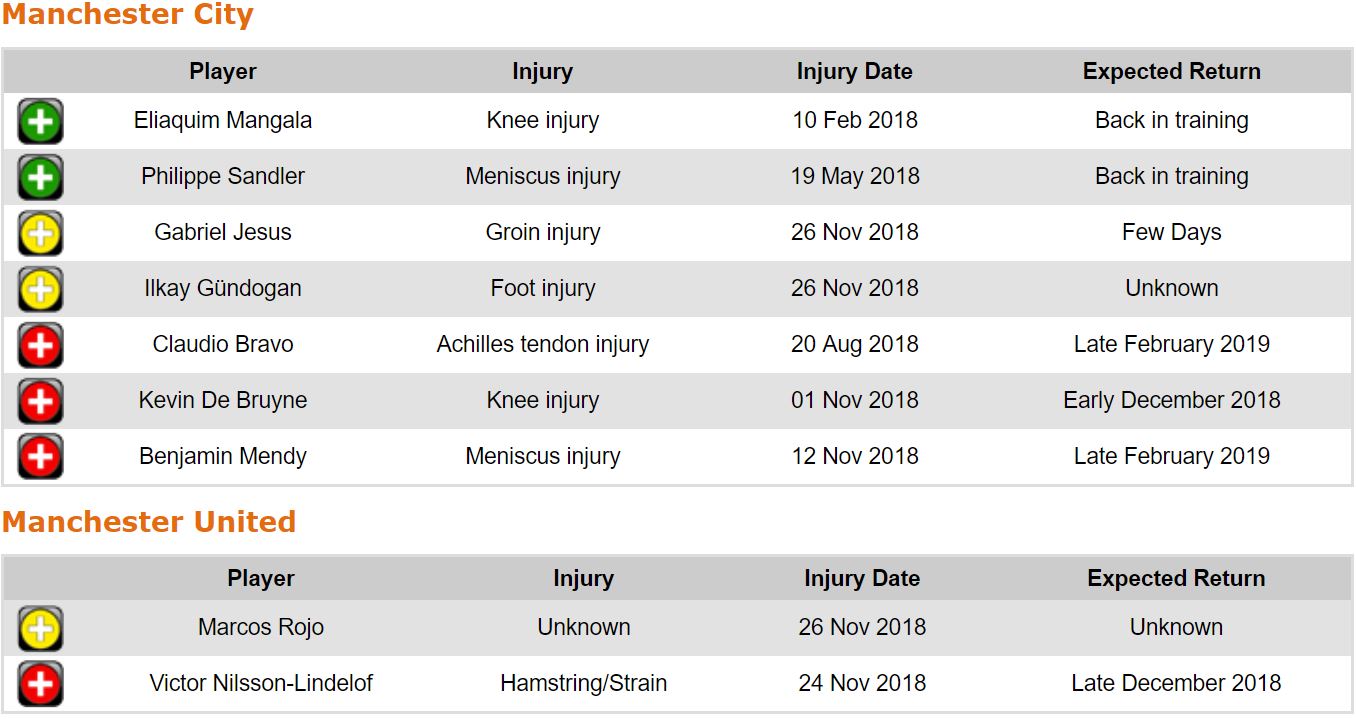Image resolution: width=1356 pixels, height=719 pixels.
Task: Click red status icon beside Claudio Bravo
Action: click(x=40, y=346)
